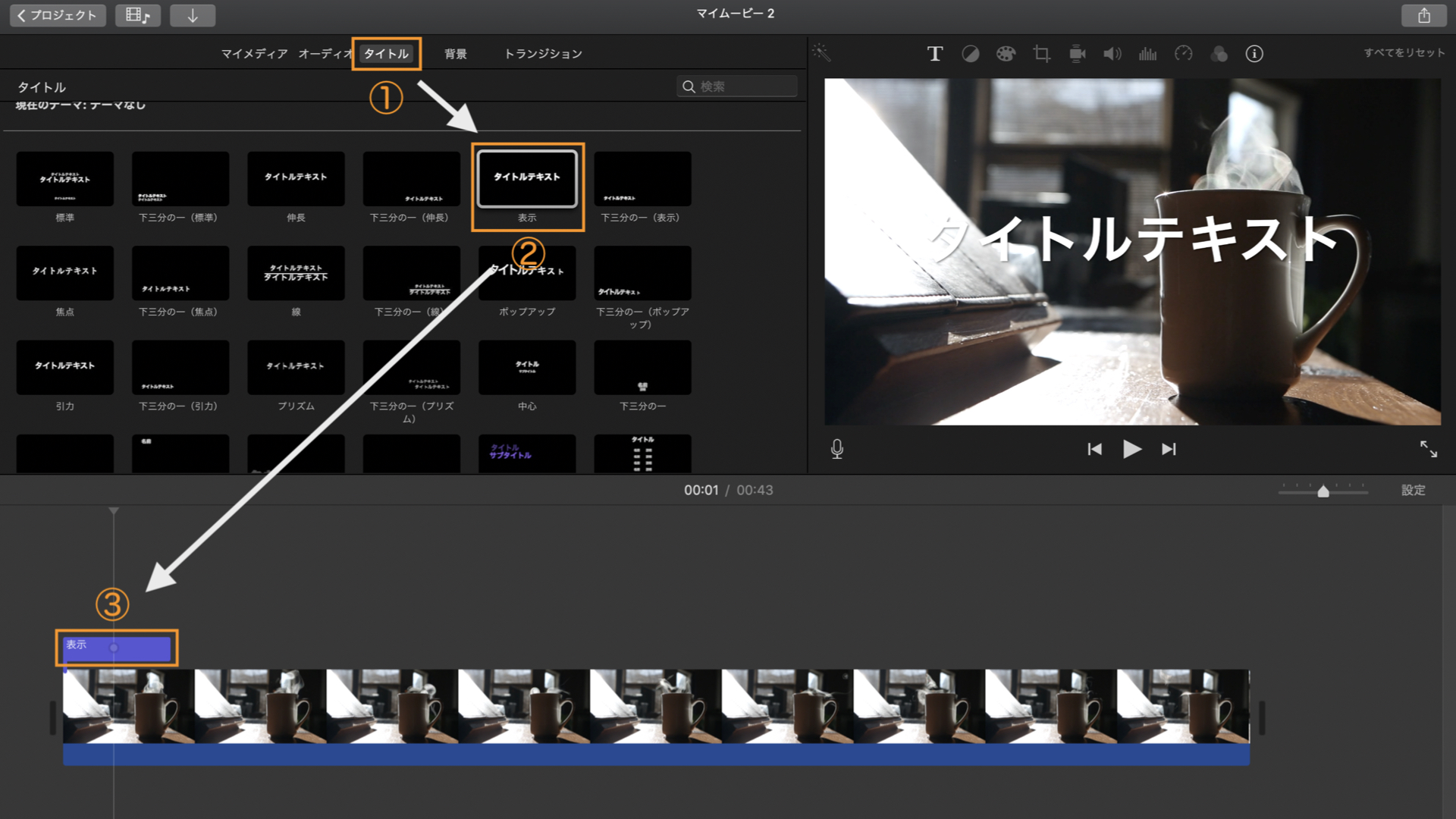1456x819 pixels.
Task: Select 下三分の一（引力）title thumbnail
Action: point(180,367)
